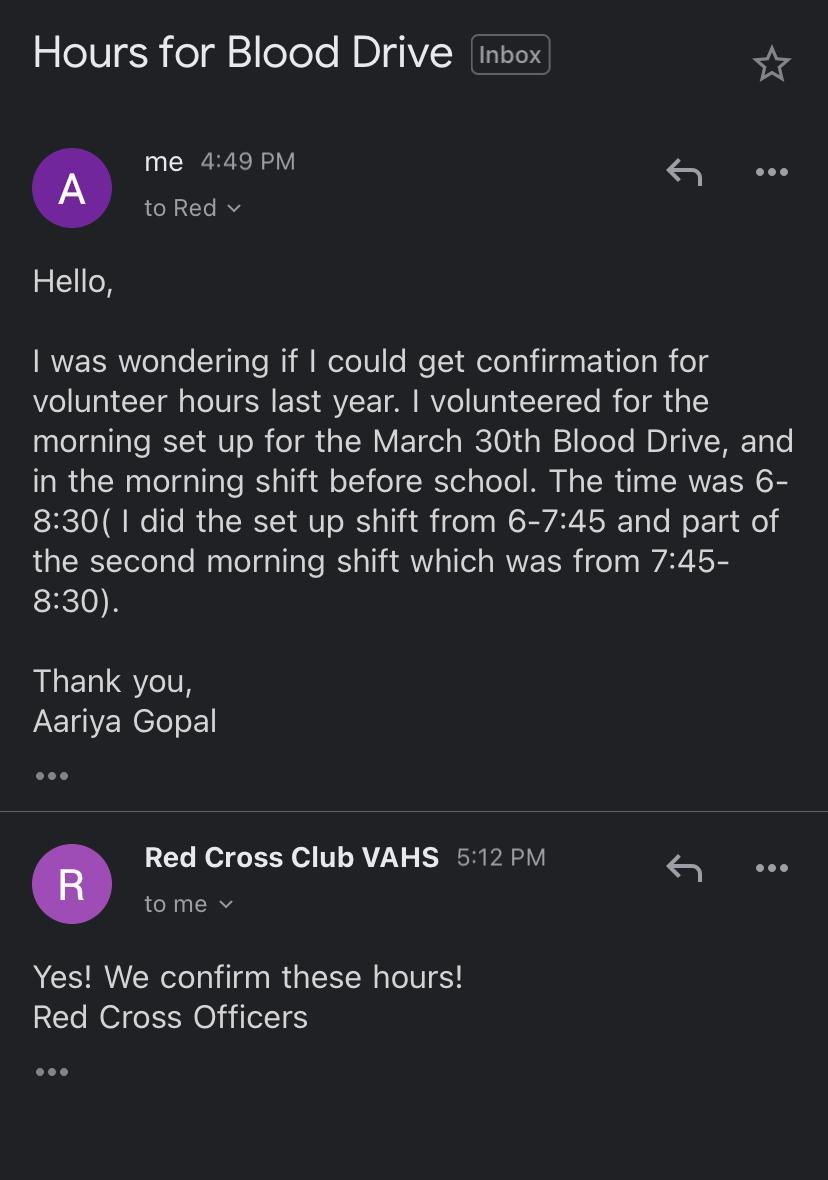828x1180 pixels.
Task: Show trimmed content below Aariya Gopal signature
Action: (51, 776)
